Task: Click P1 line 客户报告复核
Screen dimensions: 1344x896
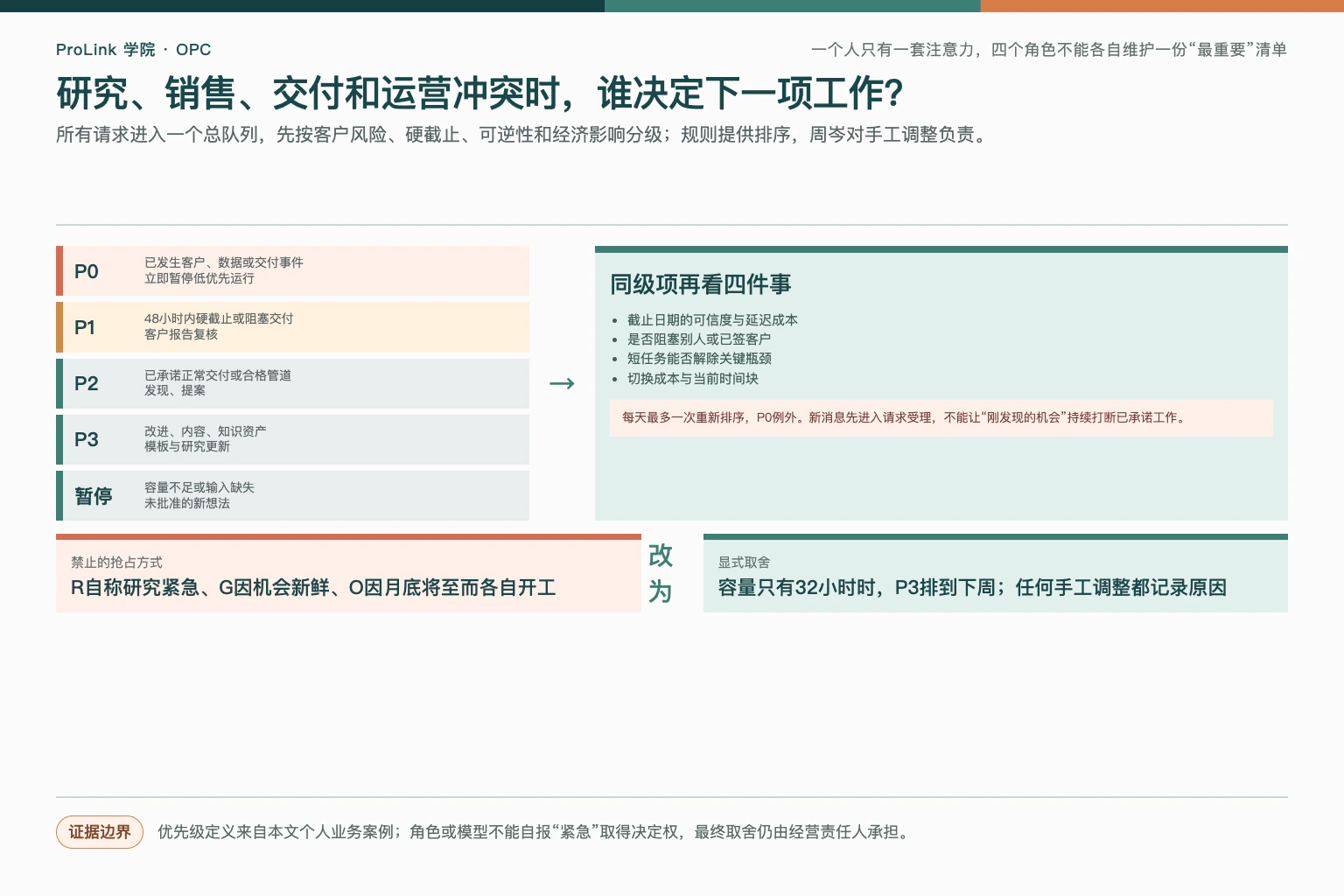Action: (181, 334)
